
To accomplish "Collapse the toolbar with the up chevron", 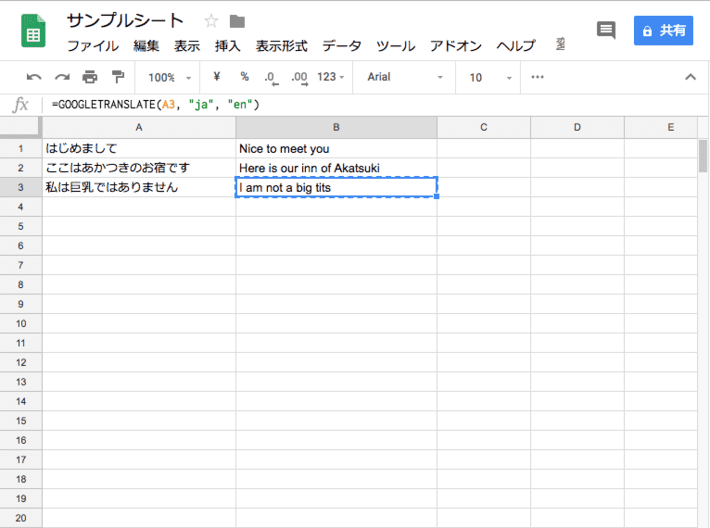I will tap(690, 77).
